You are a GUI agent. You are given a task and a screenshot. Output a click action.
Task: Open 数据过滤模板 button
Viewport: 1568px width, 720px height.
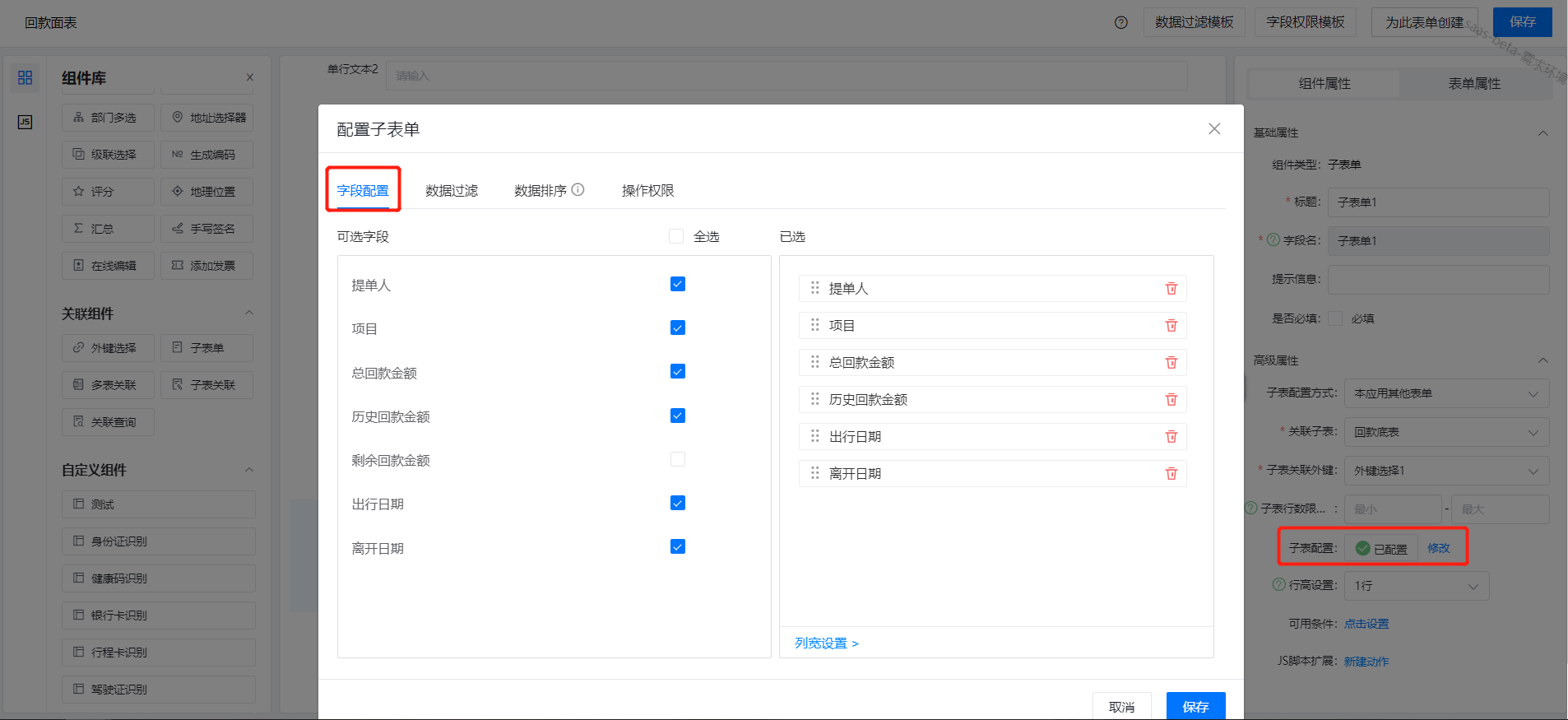click(x=1194, y=22)
